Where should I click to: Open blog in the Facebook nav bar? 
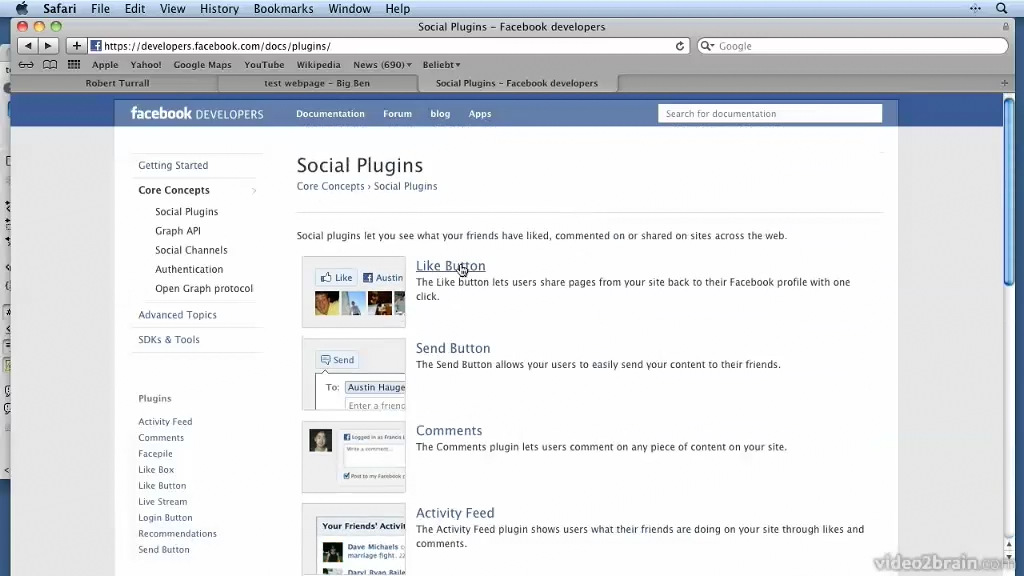440,114
